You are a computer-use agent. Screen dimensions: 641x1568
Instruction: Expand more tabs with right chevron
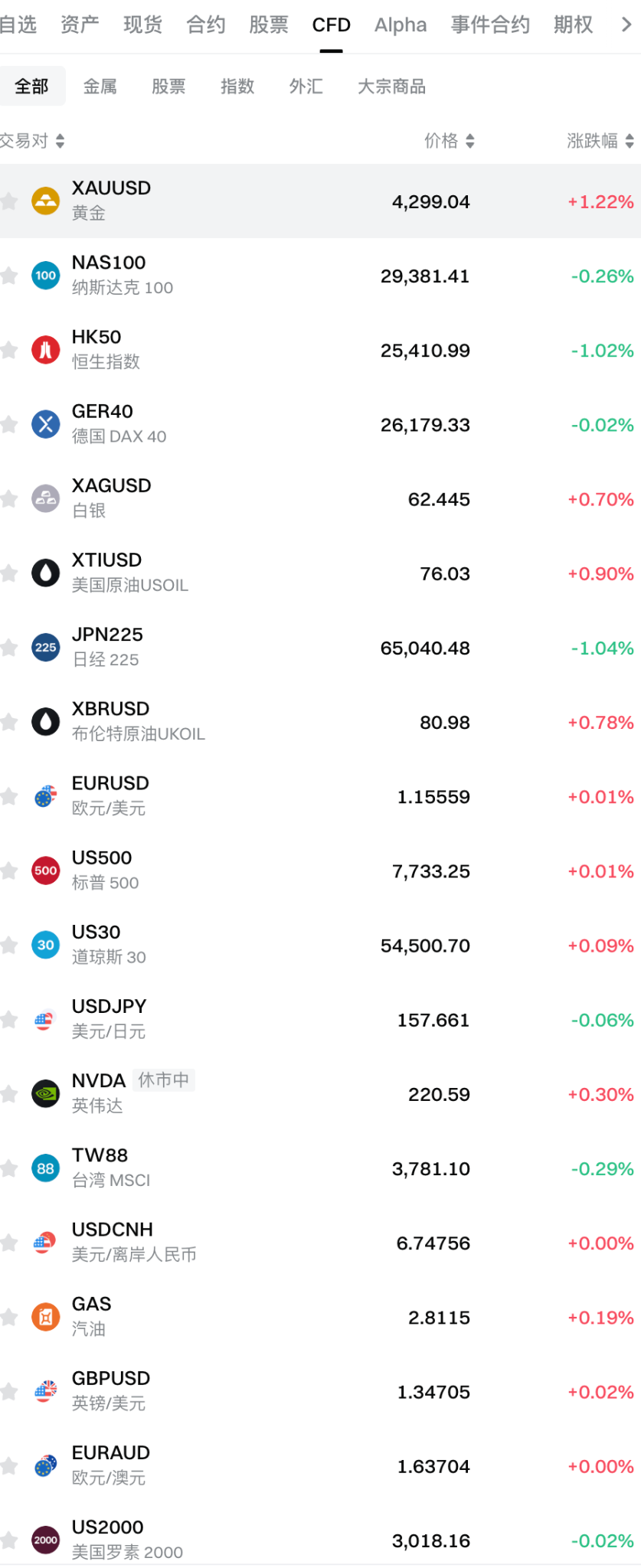coord(626,24)
